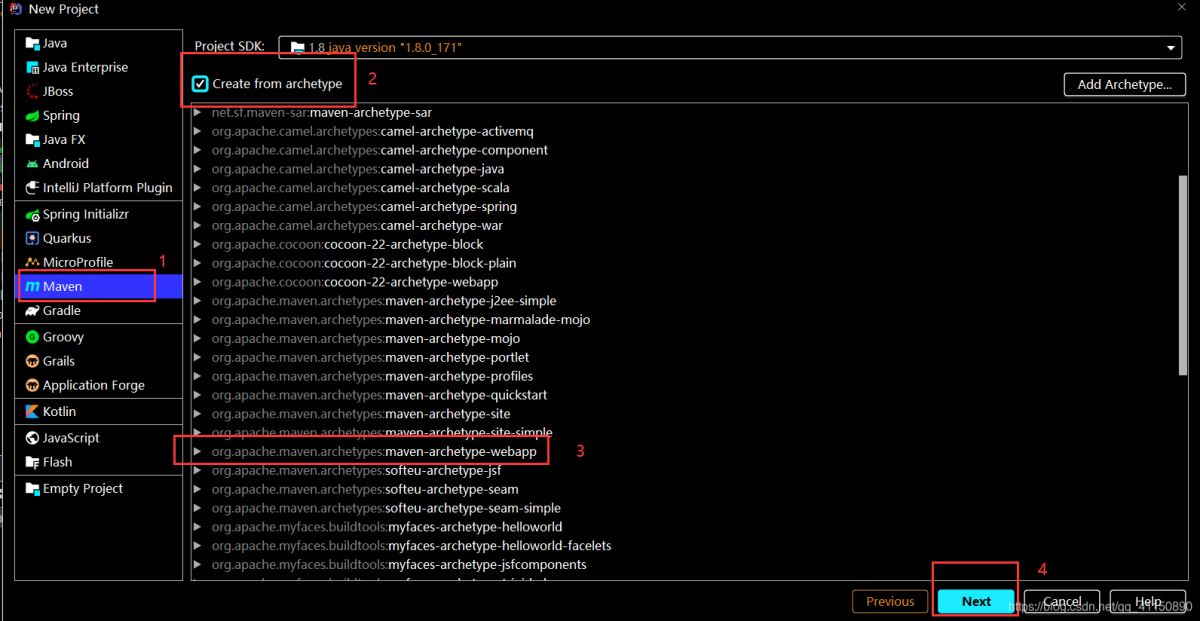Viewport: 1200px width, 621px height.
Task: Expand camel-archetype-activemq tree arrow
Action: pos(198,131)
